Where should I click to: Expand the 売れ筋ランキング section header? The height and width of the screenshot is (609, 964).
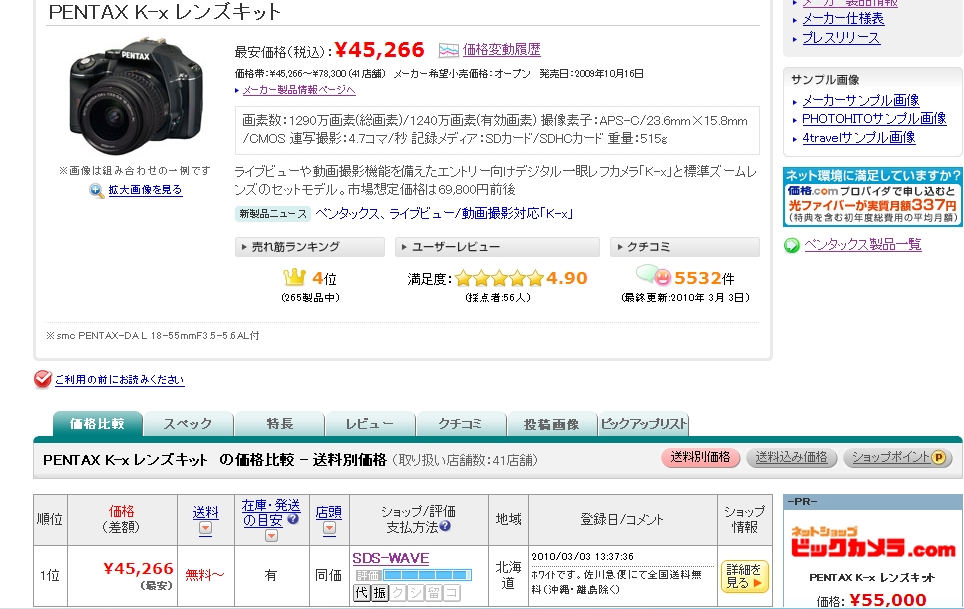click(309, 247)
